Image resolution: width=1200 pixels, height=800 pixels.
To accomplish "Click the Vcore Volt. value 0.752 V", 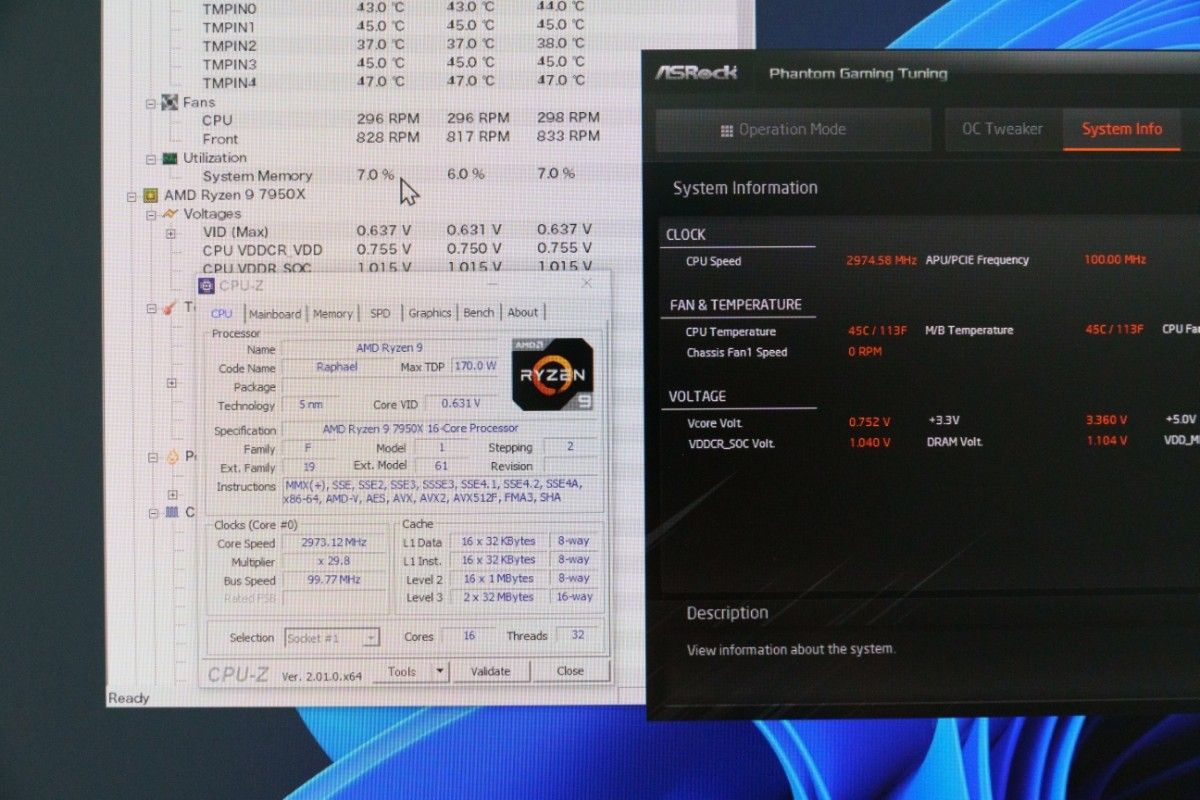I will click(869, 421).
